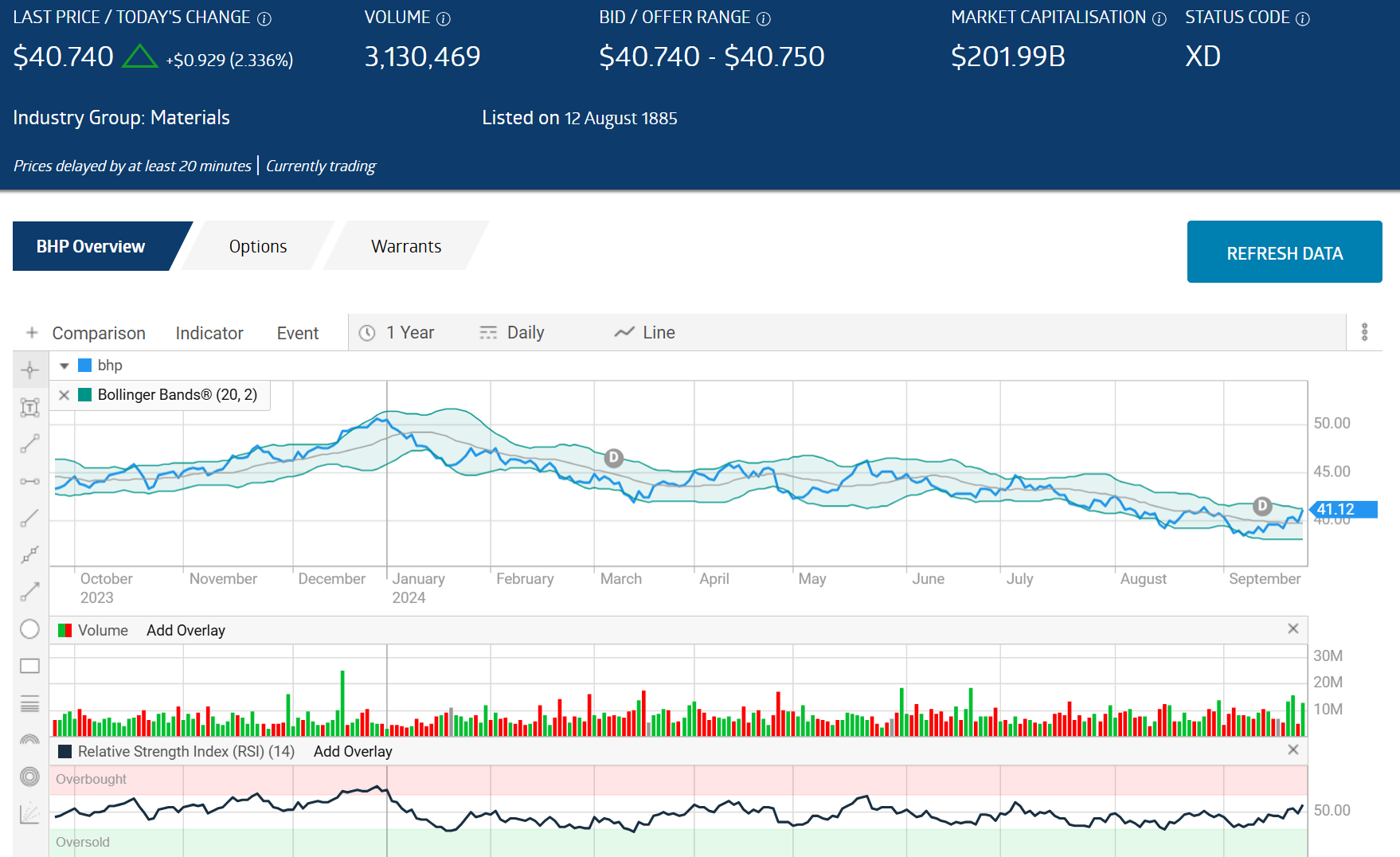The image size is (1400, 857).
Task: Click info icon next to Volume heading
Action: tap(444, 18)
